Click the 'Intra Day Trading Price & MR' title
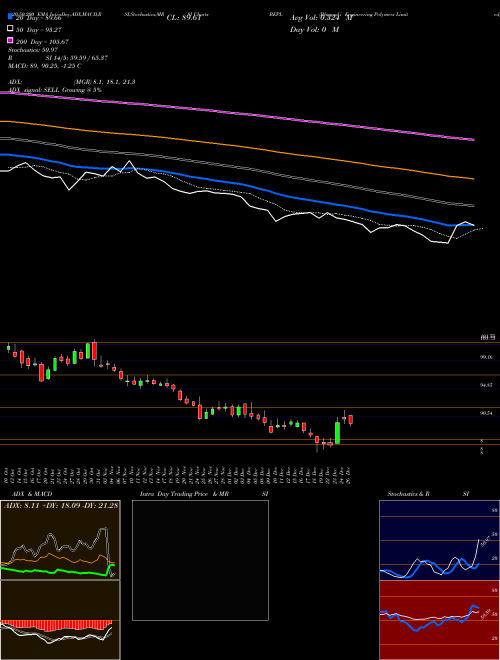 pyautogui.click(x=184, y=494)
